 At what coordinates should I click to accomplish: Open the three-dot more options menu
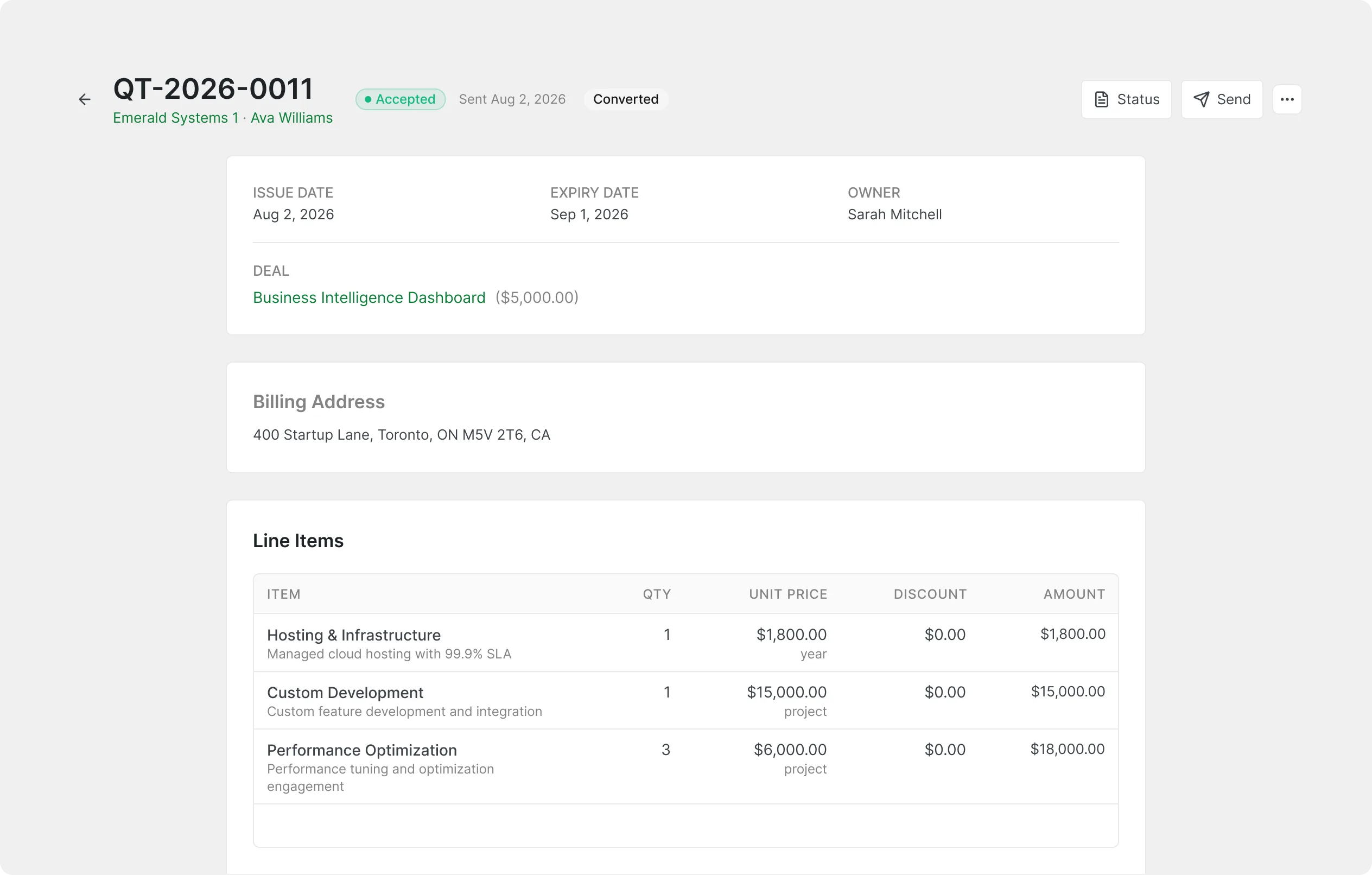coord(1287,99)
